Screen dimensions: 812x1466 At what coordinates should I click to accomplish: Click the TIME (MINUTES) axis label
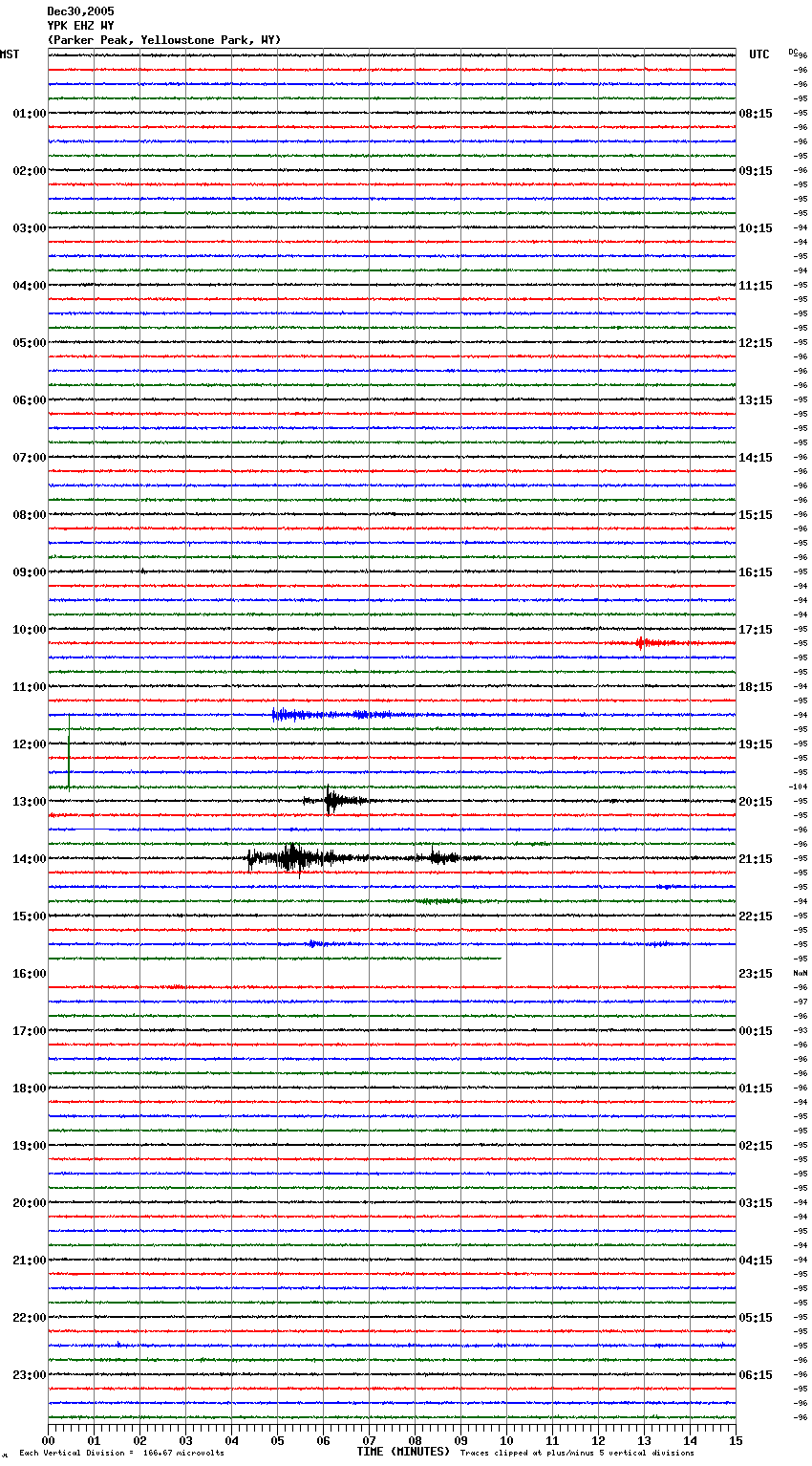pos(403,1452)
